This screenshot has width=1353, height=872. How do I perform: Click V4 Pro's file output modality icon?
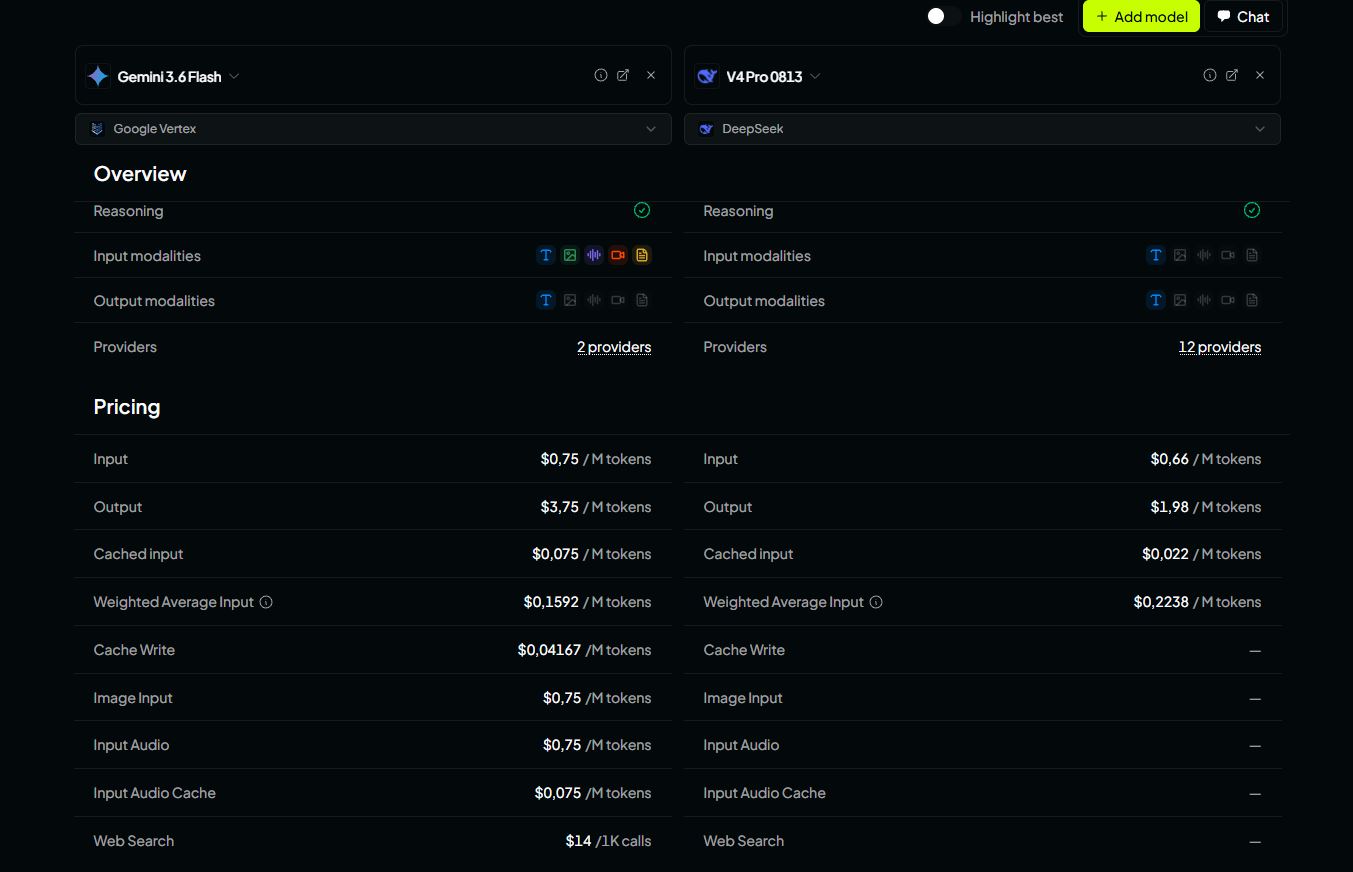[1252, 300]
